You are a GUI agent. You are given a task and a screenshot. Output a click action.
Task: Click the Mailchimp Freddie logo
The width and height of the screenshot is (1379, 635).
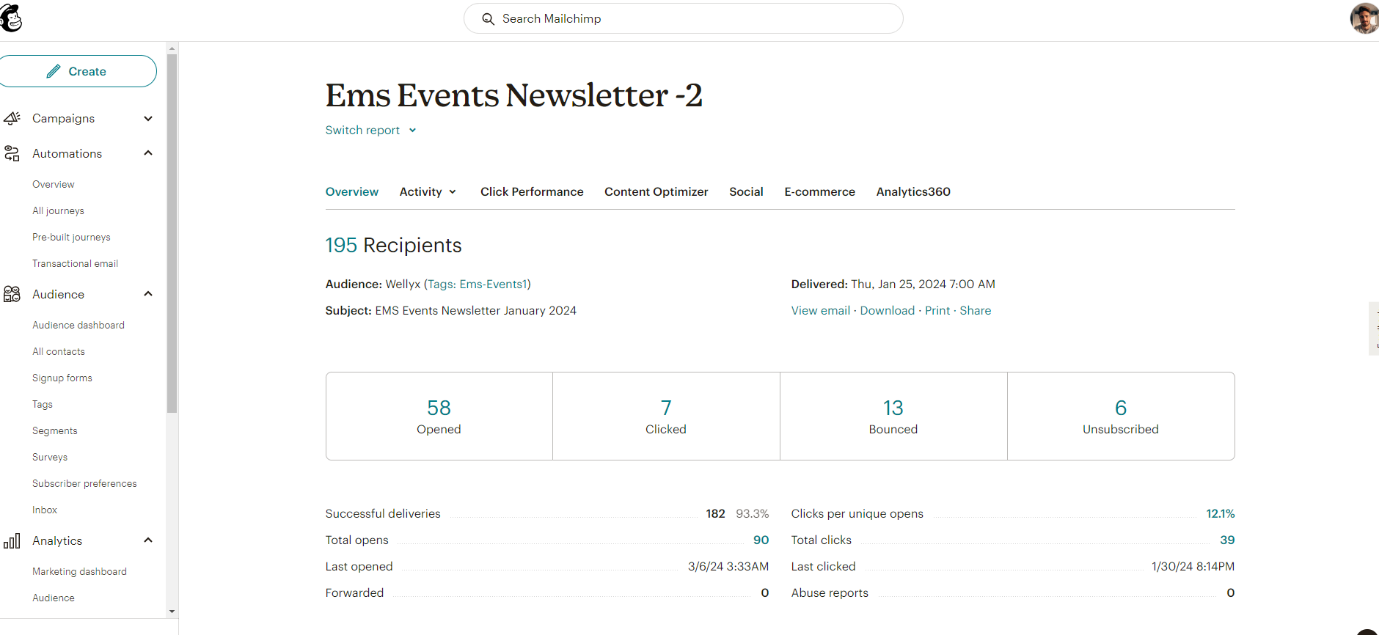(x=10, y=18)
